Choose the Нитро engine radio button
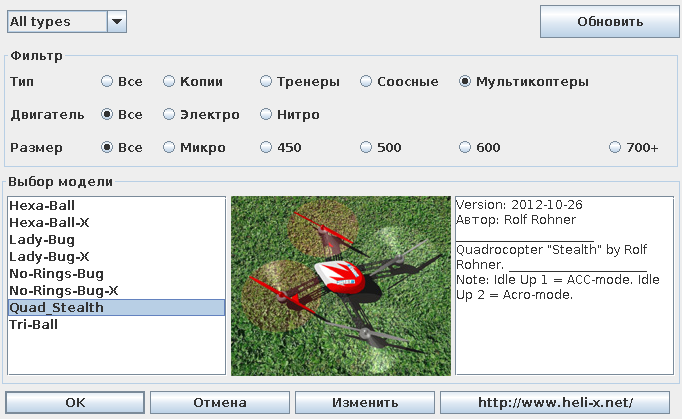The width and height of the screenshot is (682, 419). coord(266,114)
